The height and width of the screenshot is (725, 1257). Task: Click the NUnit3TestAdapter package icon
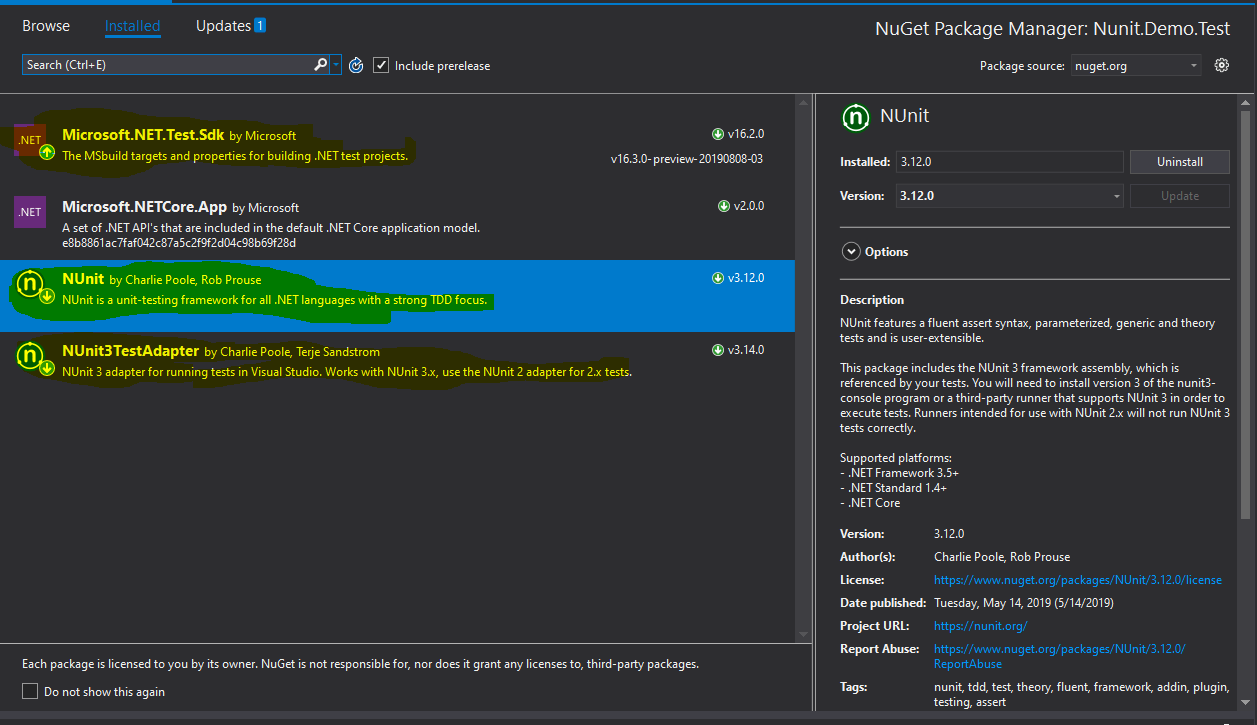coord(31,357)
